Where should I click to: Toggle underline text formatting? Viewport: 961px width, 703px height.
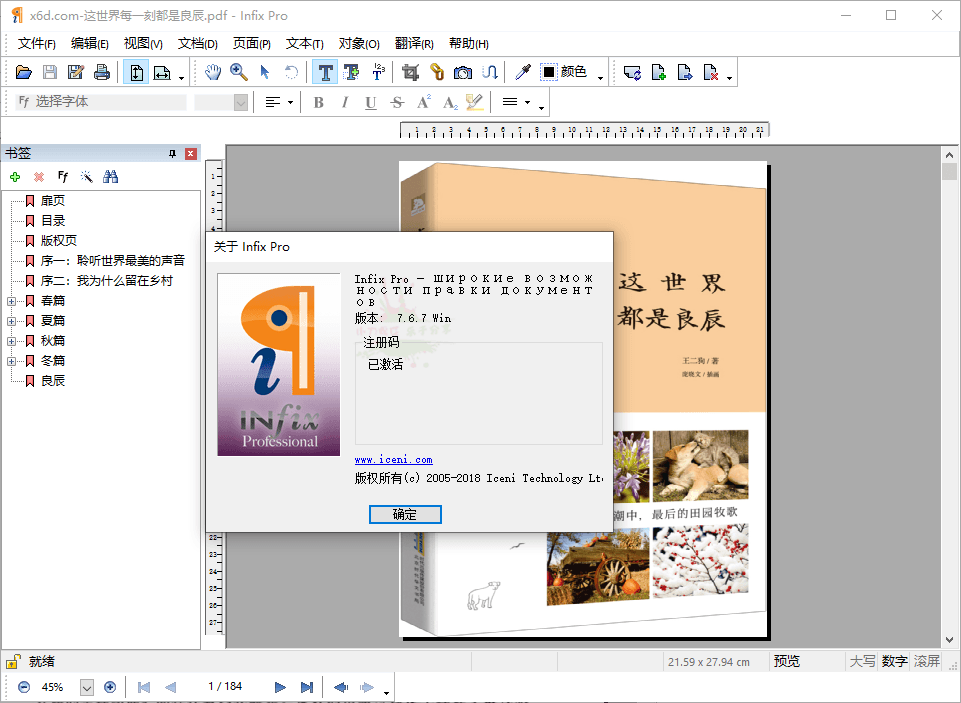(371, 102)
